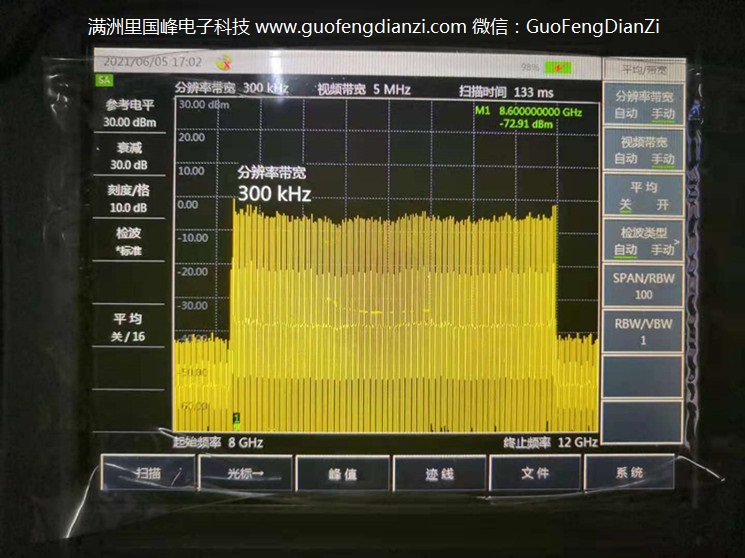Toggle 视频带宽 auto/manual softkey
The height and width of the screenshot is (558, 745).
coord(644,150)
